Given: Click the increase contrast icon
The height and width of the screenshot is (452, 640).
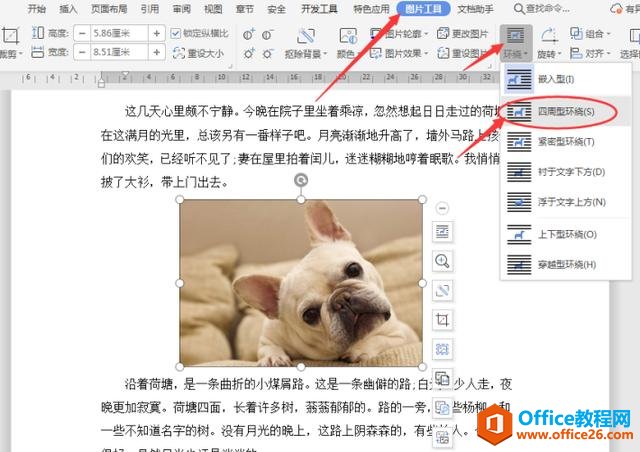Looking at the screenshot, I should coord(249,34).
